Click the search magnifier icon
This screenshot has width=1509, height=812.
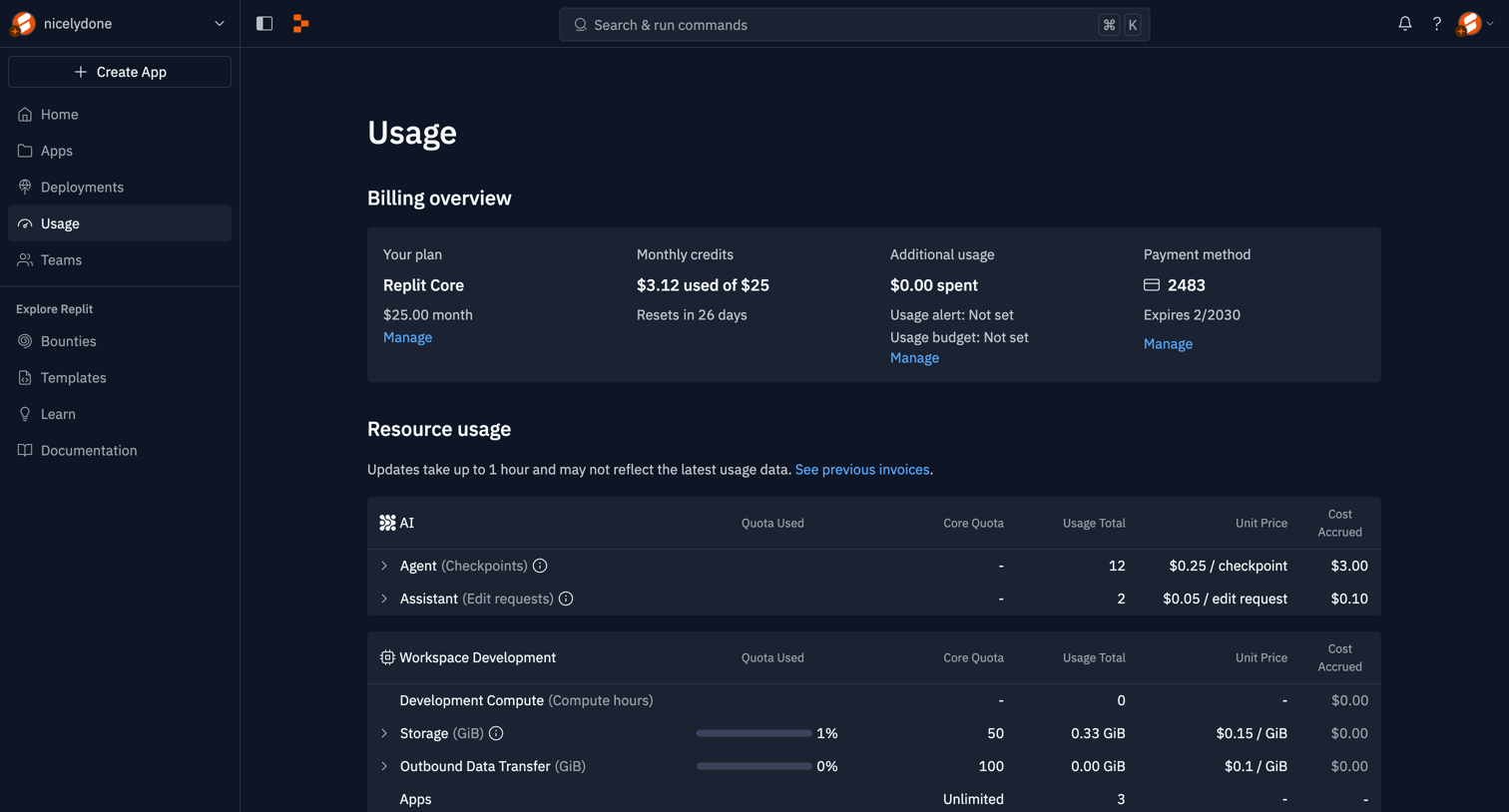point(581,25)
